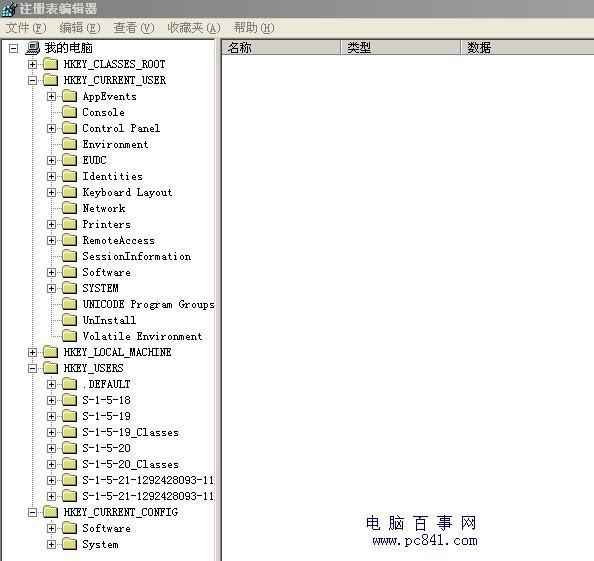Expand the RemoteAccess key
Viewport: 594px width, 561px height.
[x=52, y=240]
